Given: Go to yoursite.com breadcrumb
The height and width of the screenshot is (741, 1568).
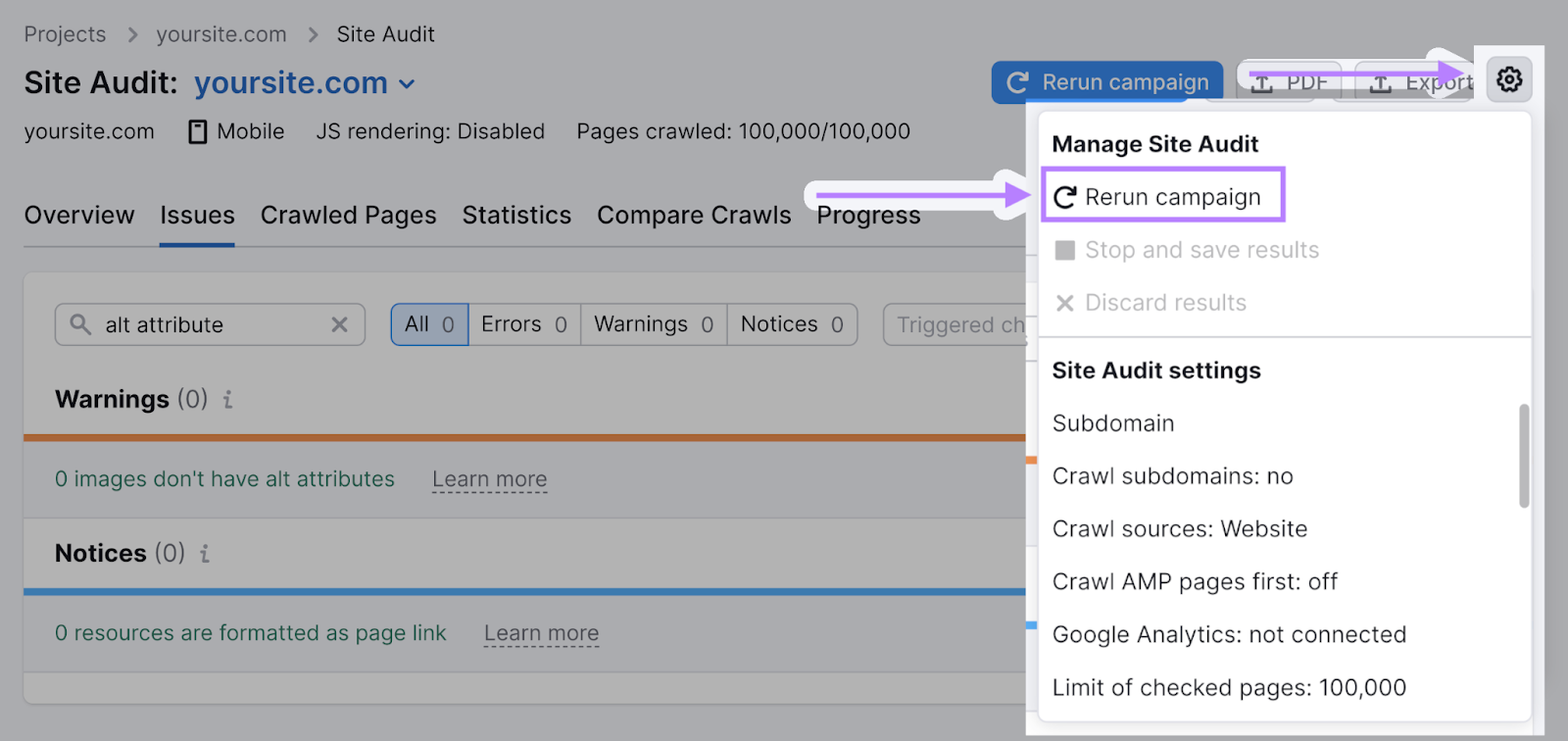Looking at the screenshot, I should 221,34.
